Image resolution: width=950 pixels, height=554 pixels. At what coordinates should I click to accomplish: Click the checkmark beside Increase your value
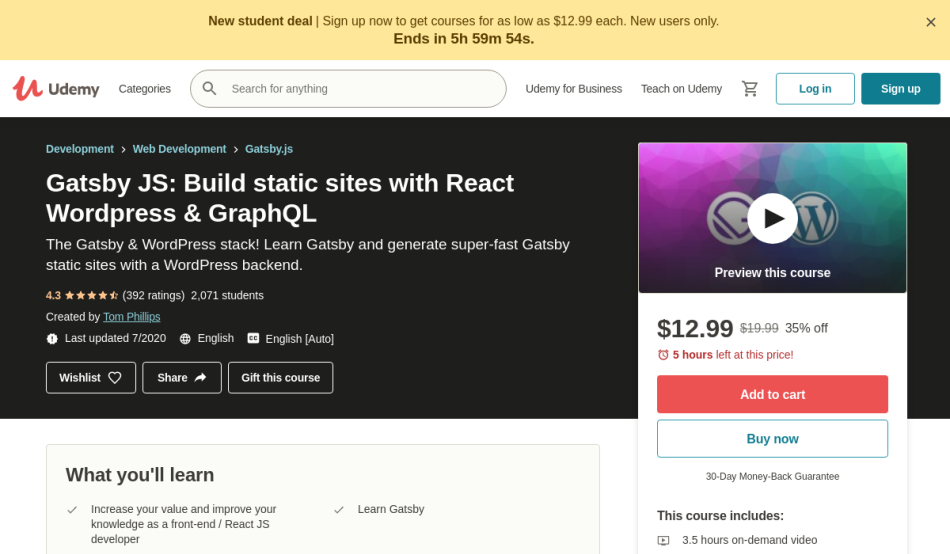[x=71, y=510]
